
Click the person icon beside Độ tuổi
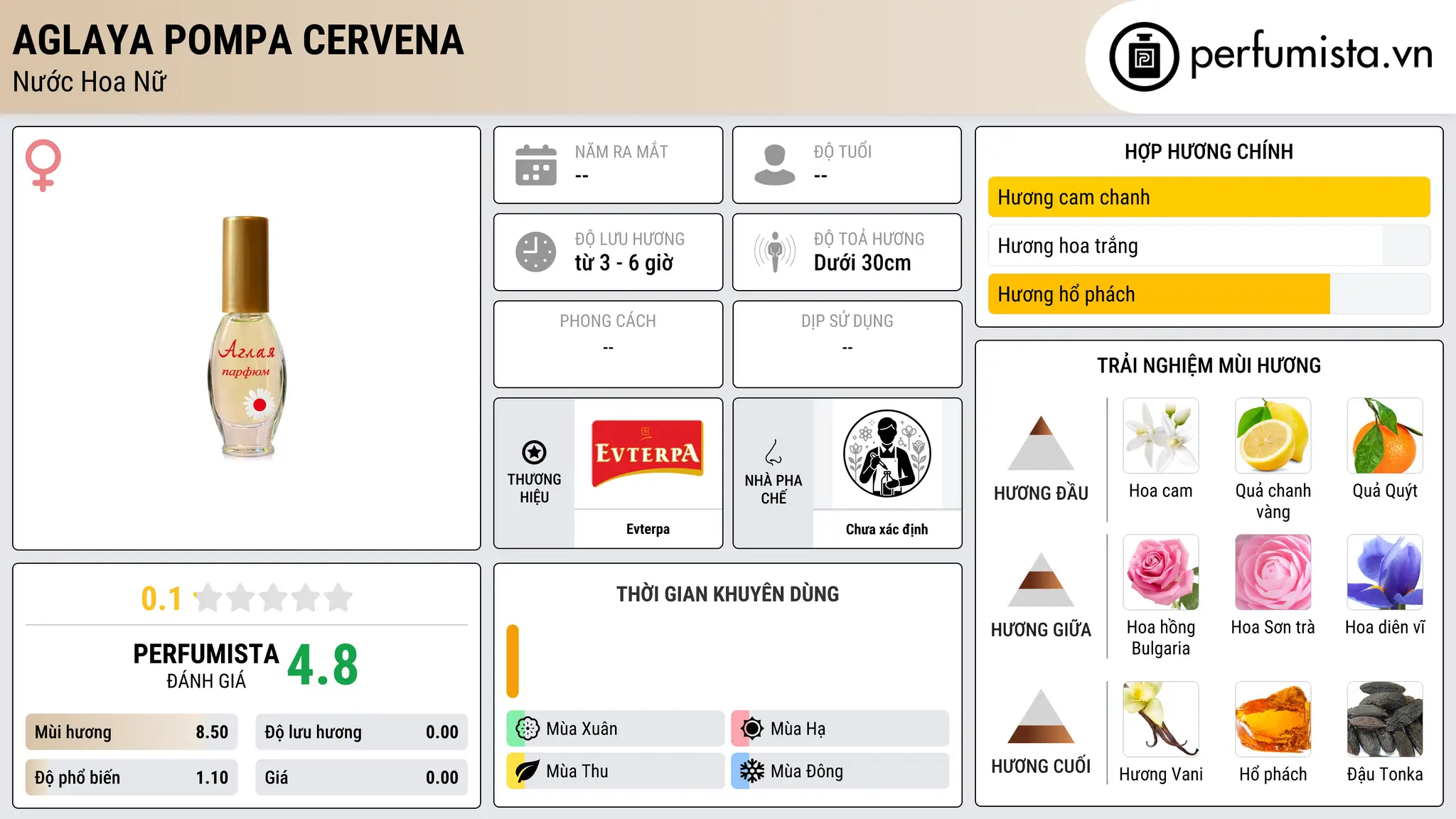[775, 165]
